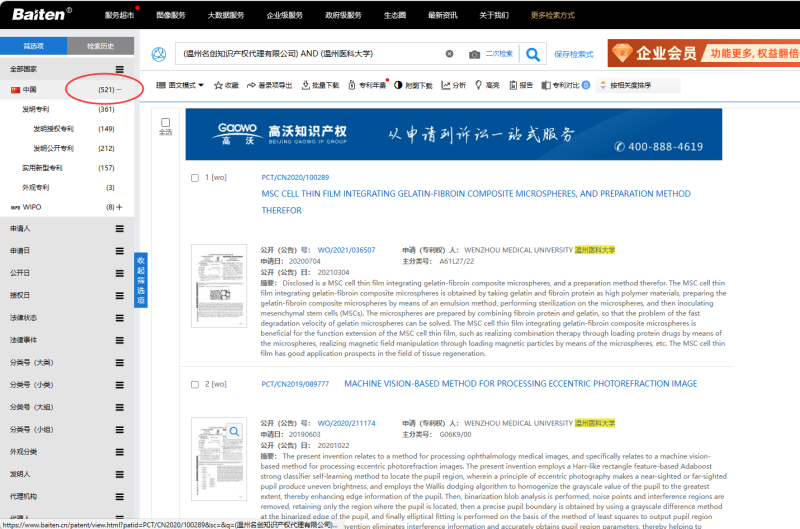Click the China flag icon in filter list
The width and height of the screenshot is (800, 529).
point(15,90)
